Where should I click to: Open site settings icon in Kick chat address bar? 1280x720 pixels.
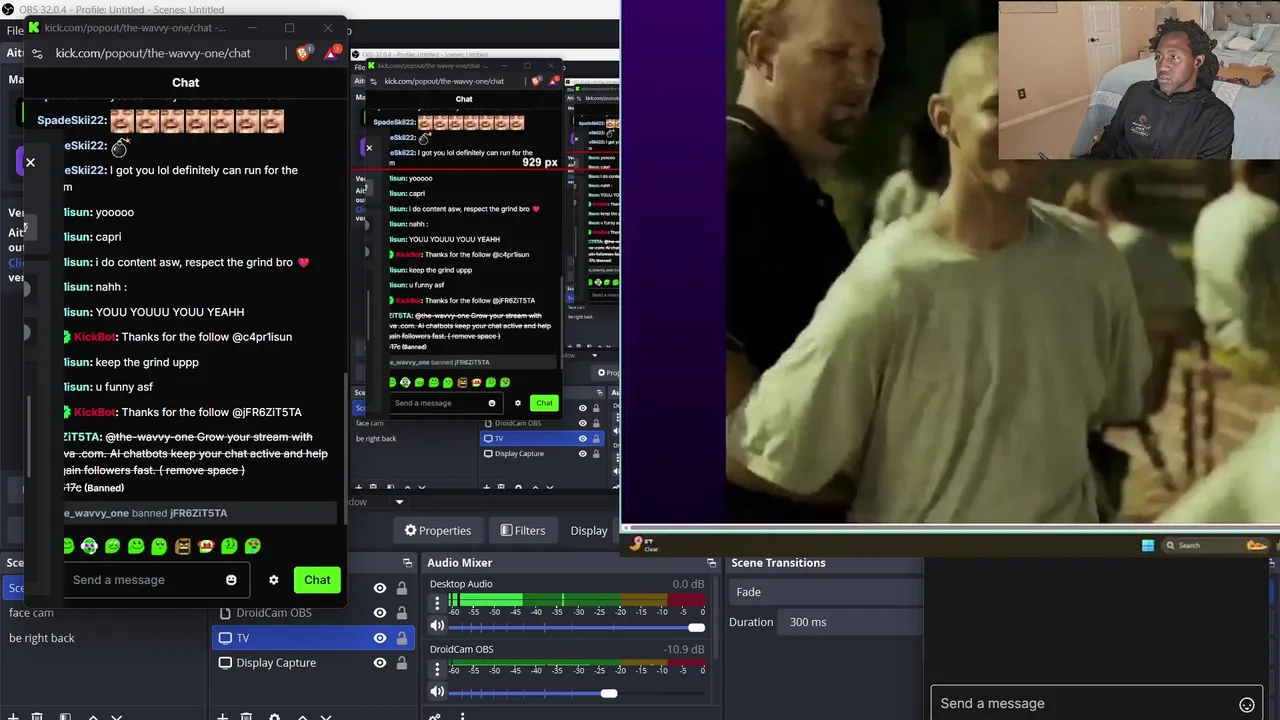pos(37,53)
